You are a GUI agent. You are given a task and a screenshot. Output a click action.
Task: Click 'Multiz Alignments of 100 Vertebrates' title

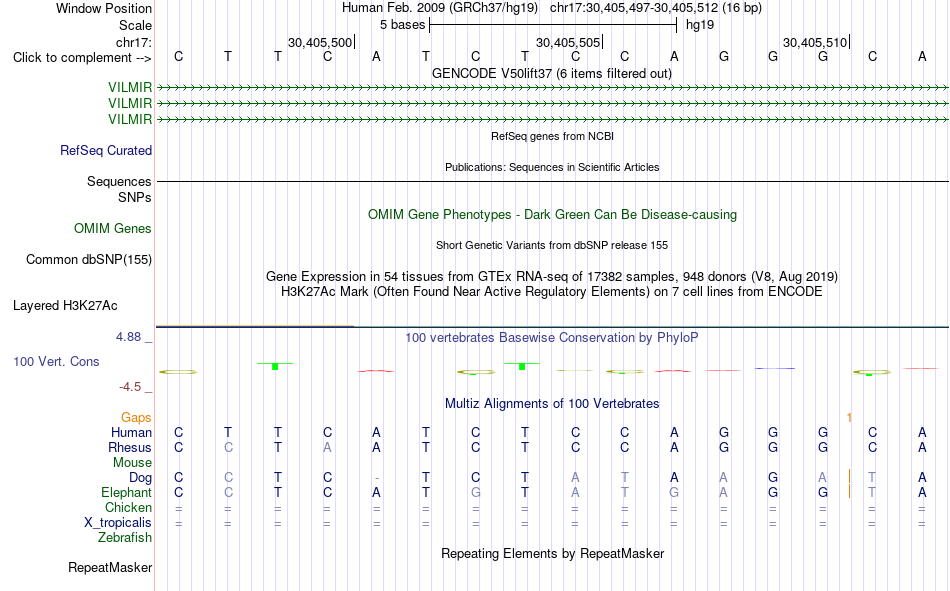[x=552, y=404]
